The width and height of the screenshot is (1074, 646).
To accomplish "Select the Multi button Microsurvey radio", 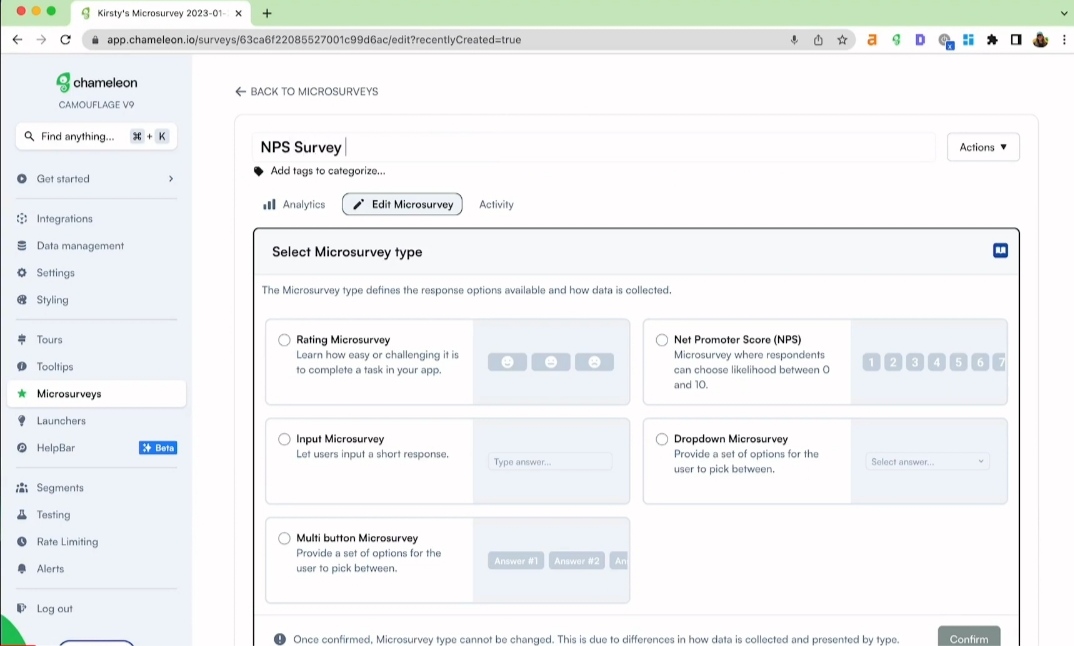I will click(x=284, y=538).
